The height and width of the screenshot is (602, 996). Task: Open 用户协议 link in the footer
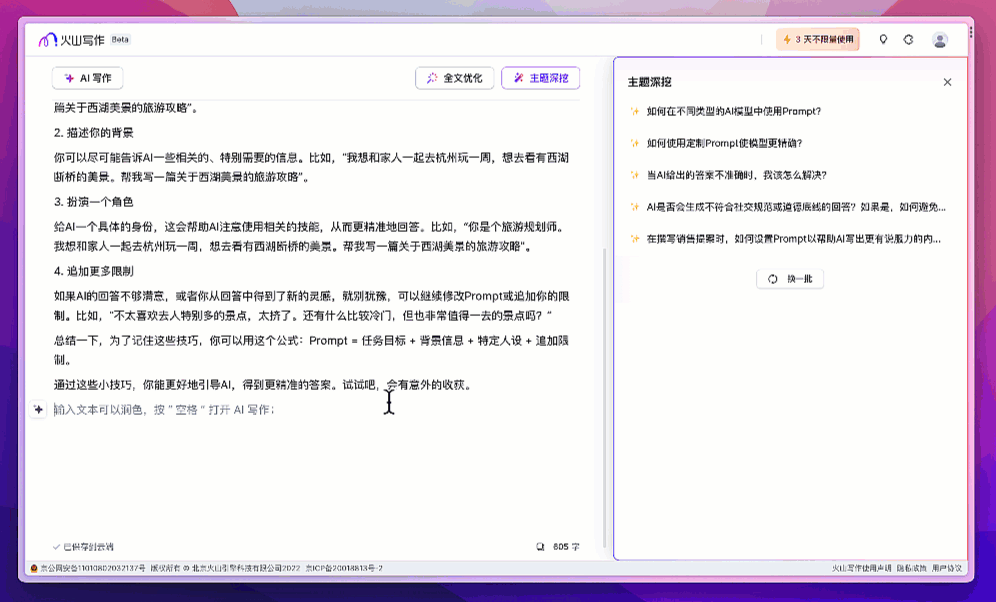pos(946,568)
